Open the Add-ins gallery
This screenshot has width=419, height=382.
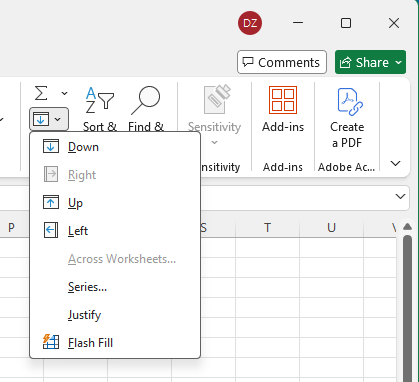pyautogui.click(x=283, y=109)
